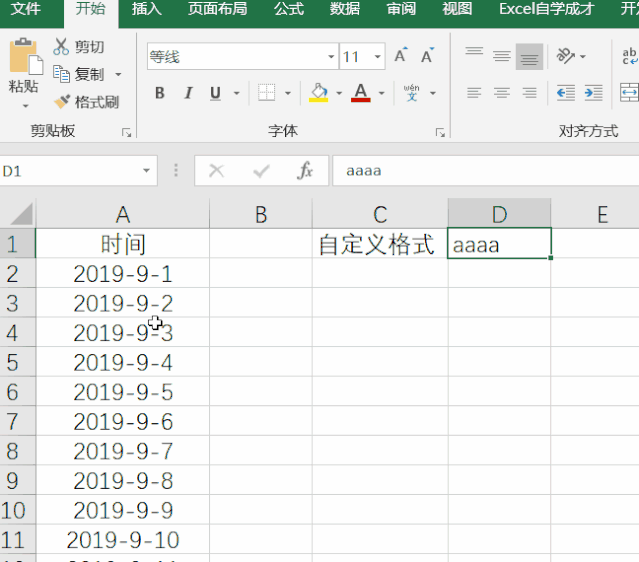Click the Paste clipboard icon

pyautogui.click(x=25, y=56)
